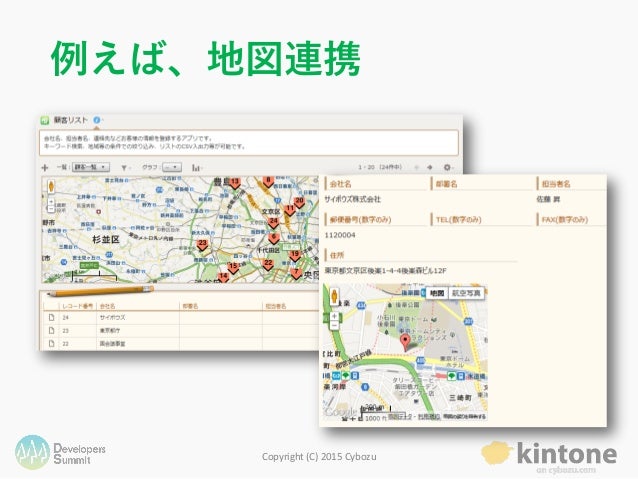Click the 部署名 column header in the table
This screenshot has height=479, width=638.
pos(190,306)
